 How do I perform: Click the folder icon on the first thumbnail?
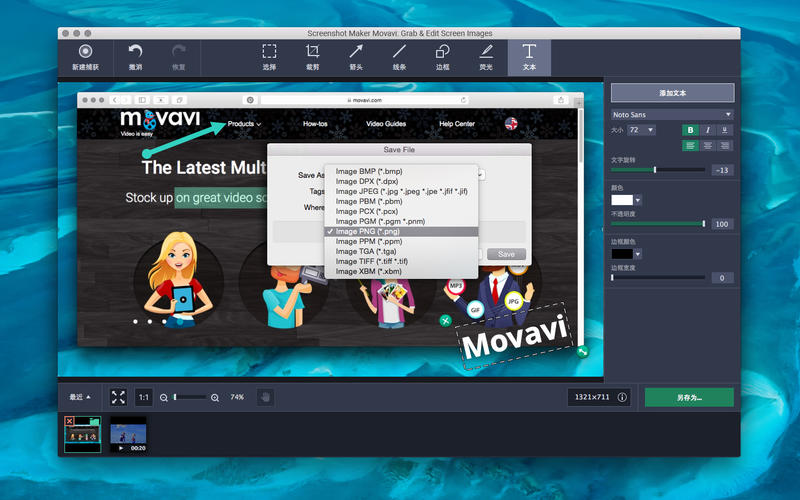(95, 421)
